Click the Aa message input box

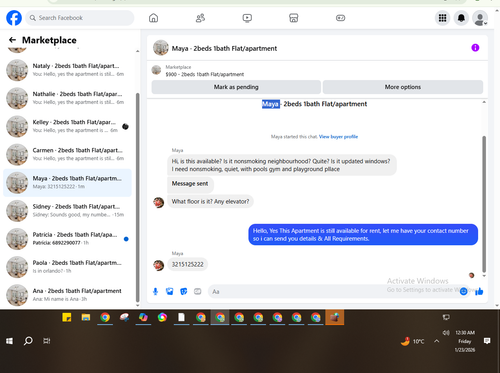click(x=333, y=292)
